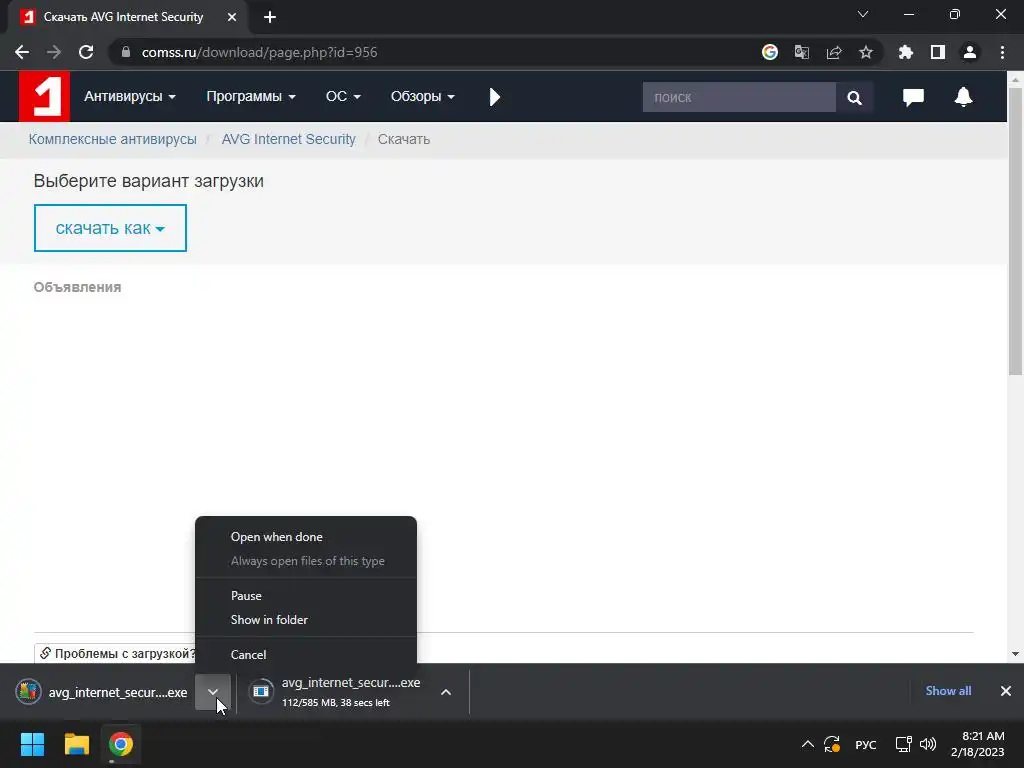Click the search magnifier button
Image resolution: width=1024 pixels, height=768 pixels.
854,97
